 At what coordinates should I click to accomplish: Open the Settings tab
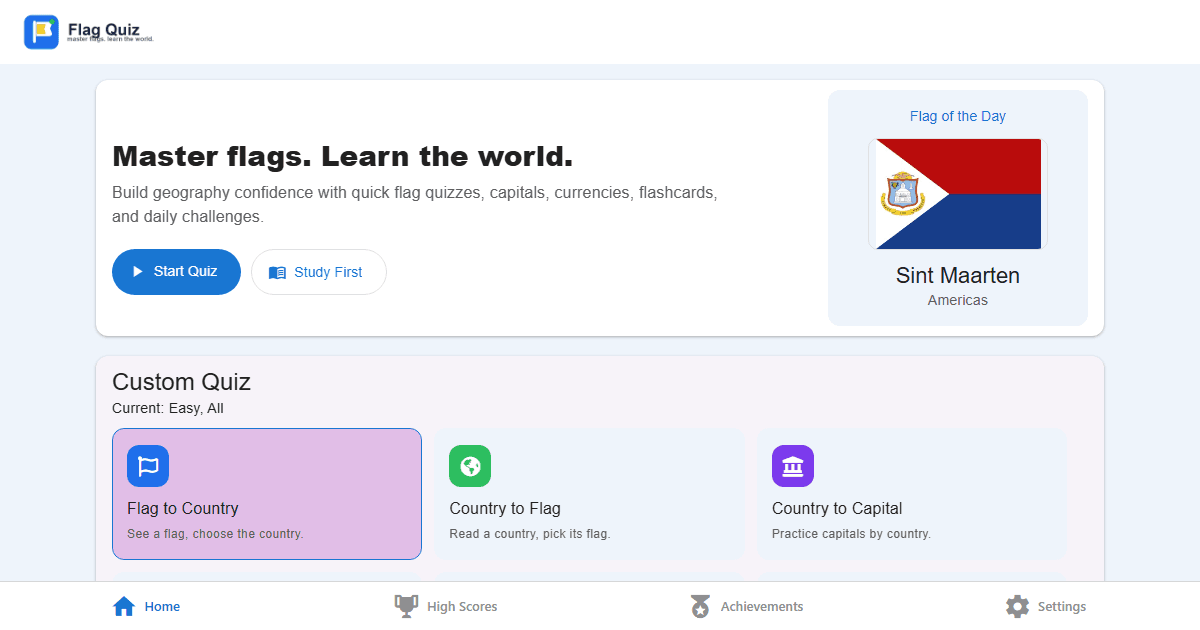click(x=1046, y=606)
